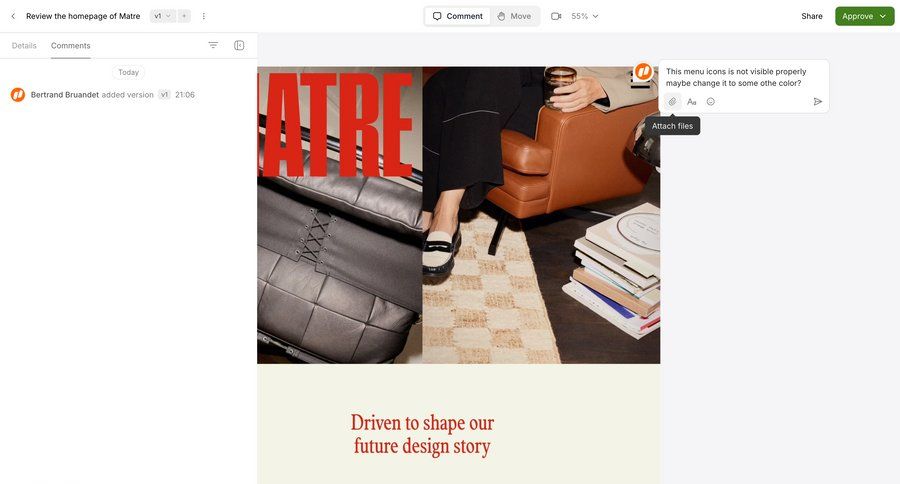Image resolution: width=900 pixels, height=484 pixels.
Task: Open the v1 version dropdown
Action: click(162, 16)
